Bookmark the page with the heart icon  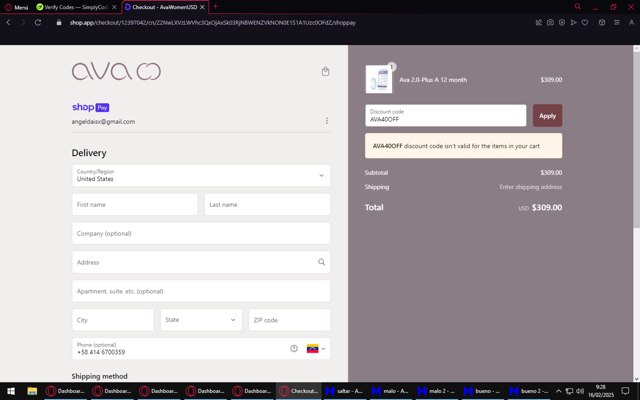[585, 22]
